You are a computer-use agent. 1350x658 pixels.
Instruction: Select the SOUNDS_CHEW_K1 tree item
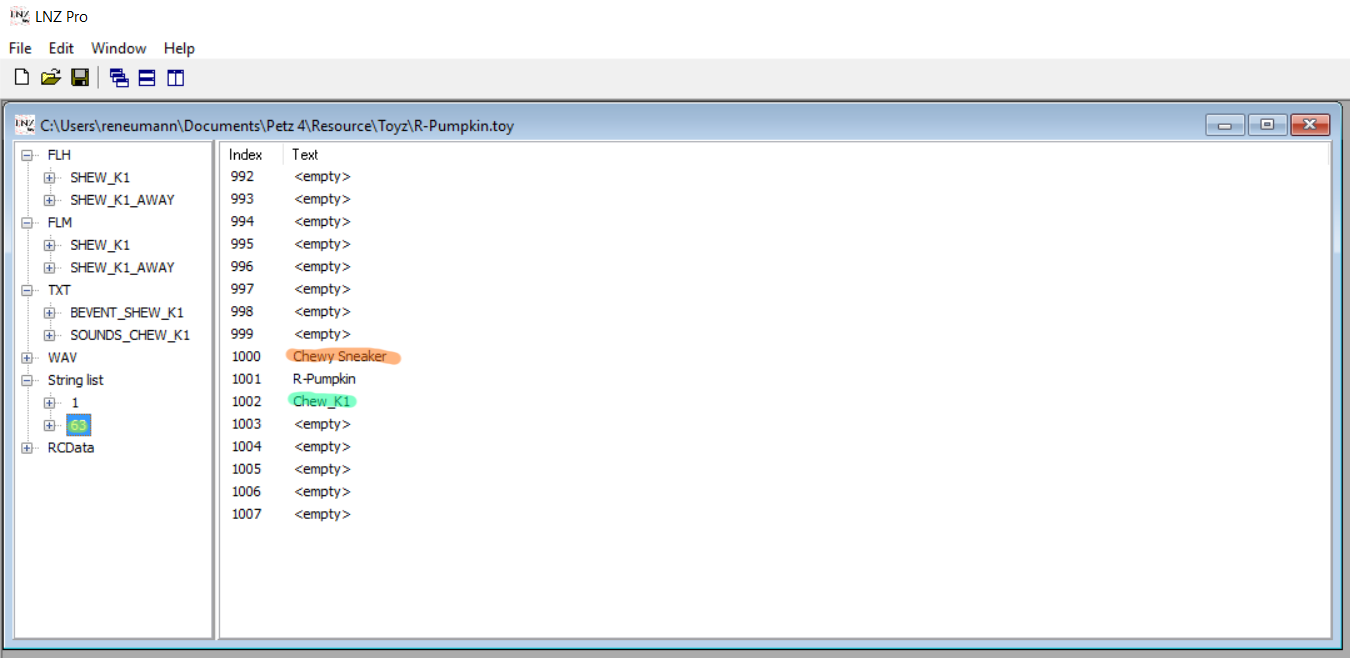click(130, 335)
